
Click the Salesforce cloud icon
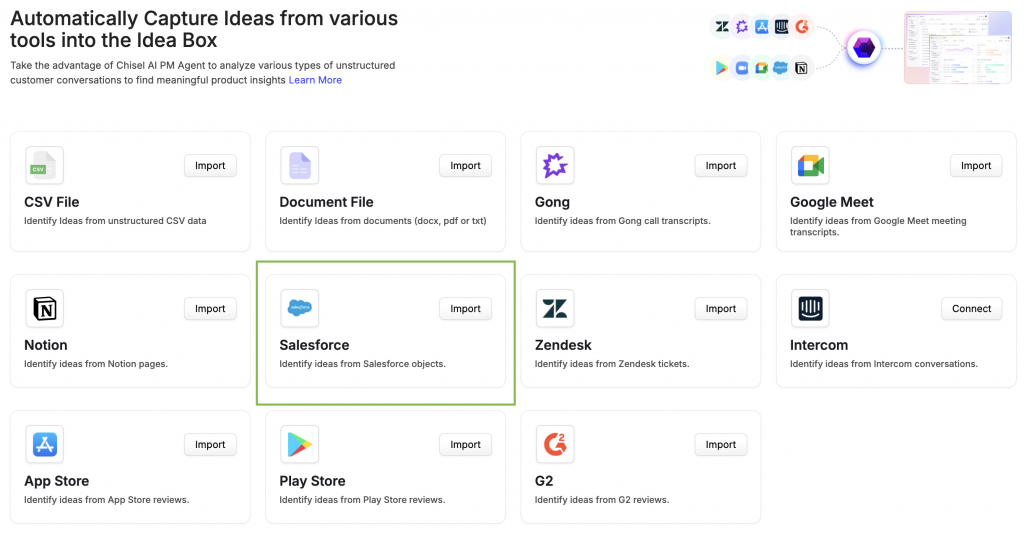click(299, 309)
